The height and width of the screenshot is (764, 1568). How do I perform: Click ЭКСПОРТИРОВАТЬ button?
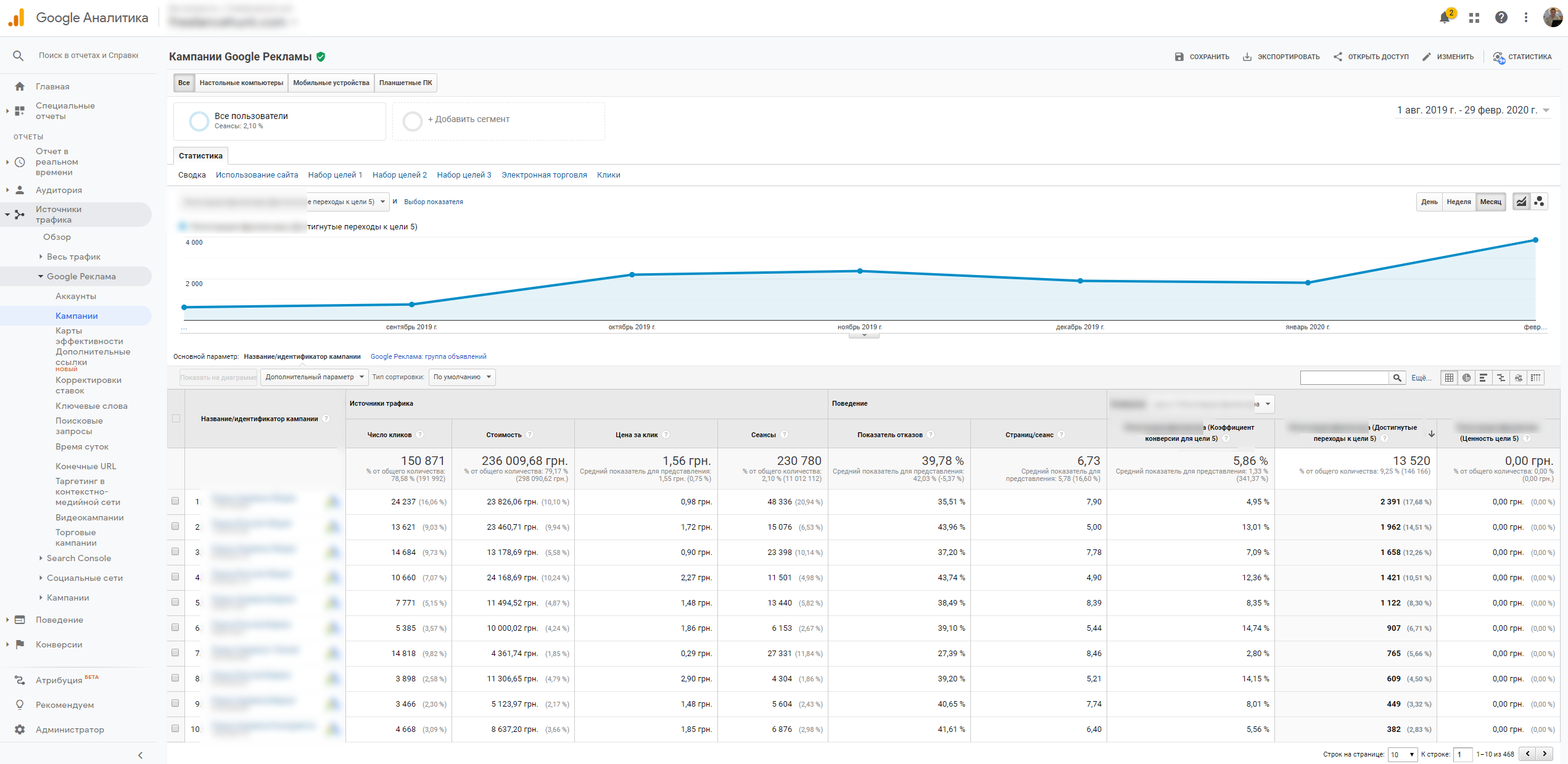1281,57
